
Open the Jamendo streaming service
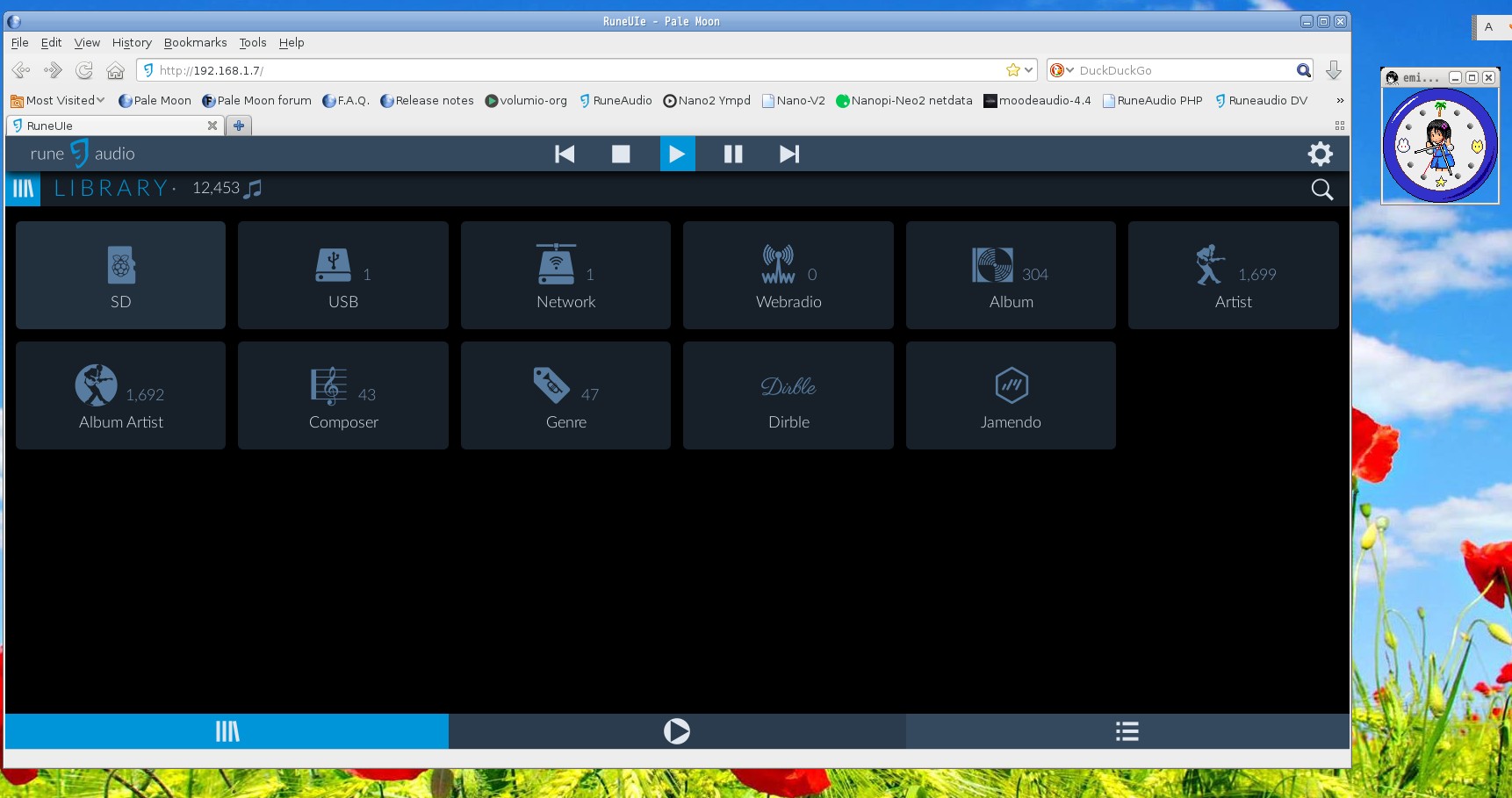click(1010, 395)
